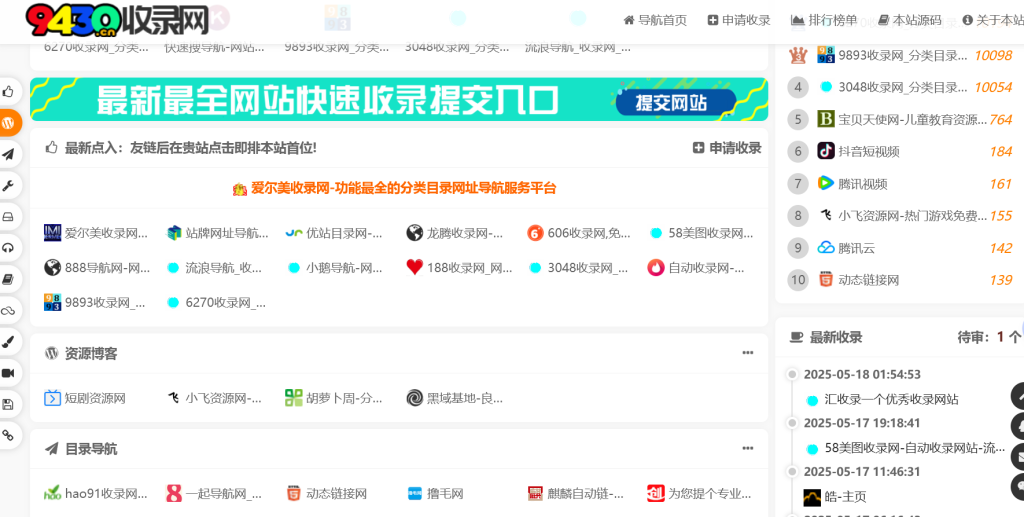The height and width of the screenshot is (517, 1024).
Task: Select the chain link sidebar icon
Action: click(8, 435)
